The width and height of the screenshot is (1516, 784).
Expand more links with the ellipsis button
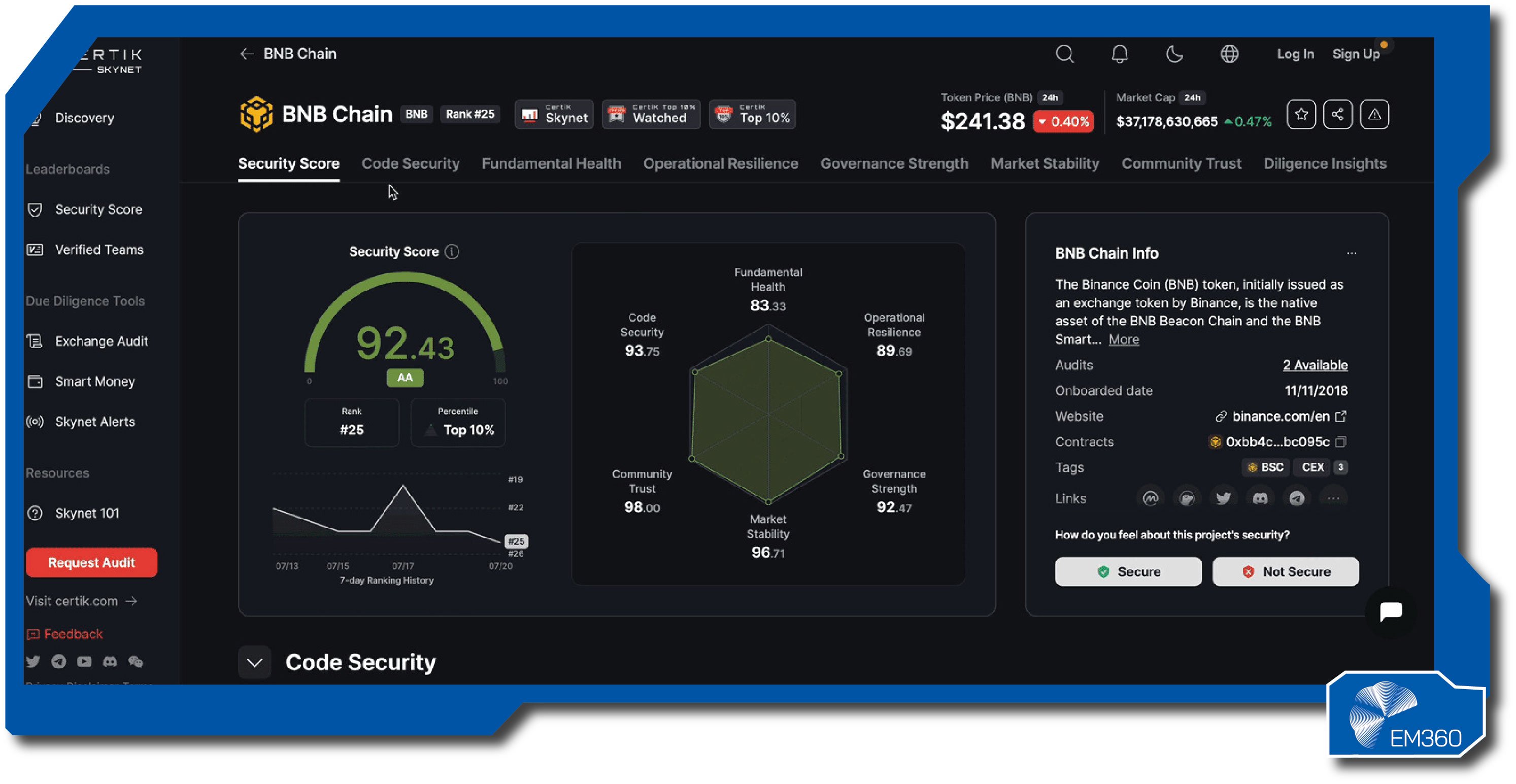[x=1334, y=498]
